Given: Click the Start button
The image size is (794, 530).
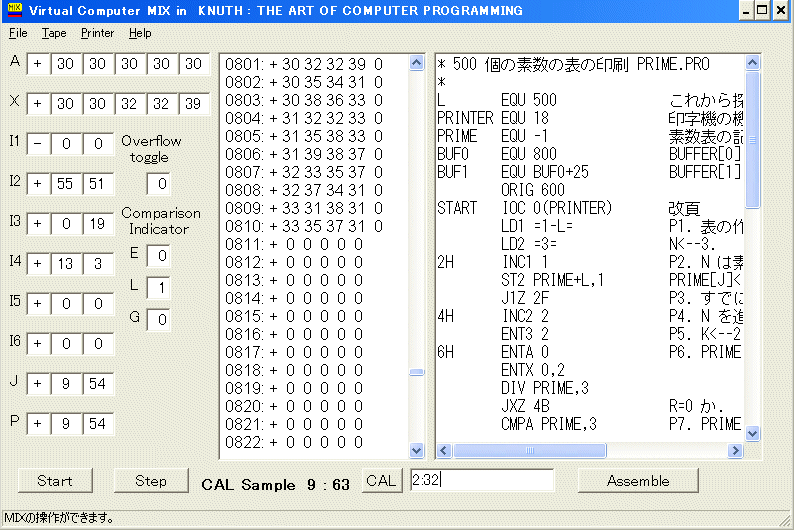Looking at the screenshot, I should (55, 480).
